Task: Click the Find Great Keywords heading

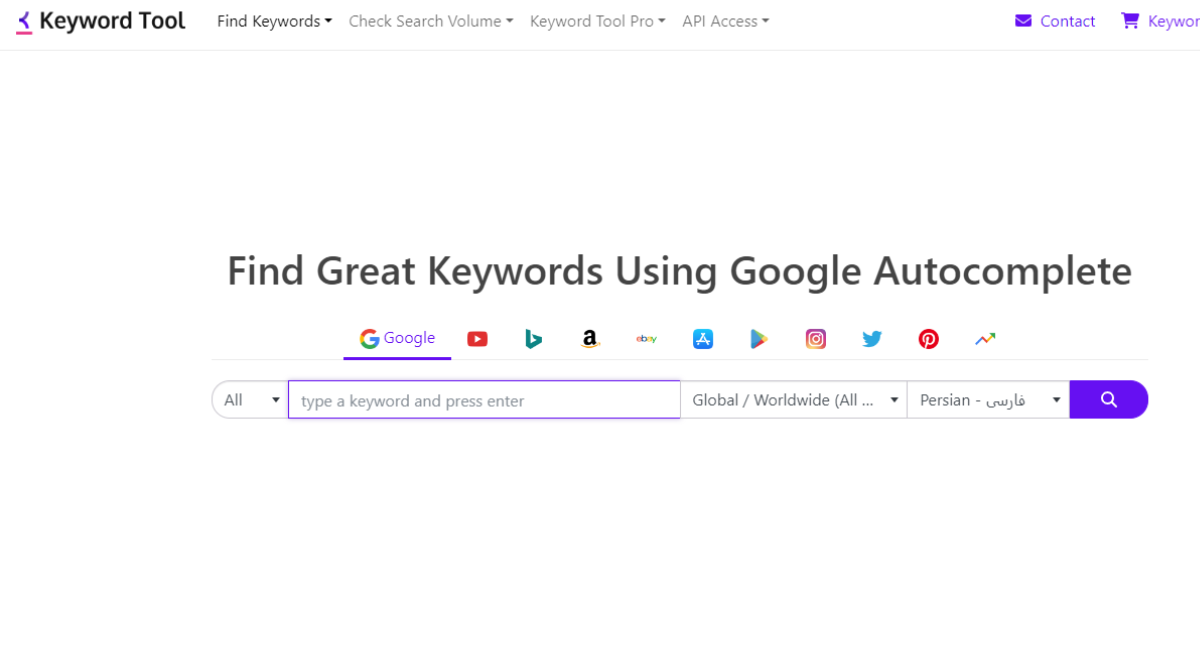Action: click(679, 272)
